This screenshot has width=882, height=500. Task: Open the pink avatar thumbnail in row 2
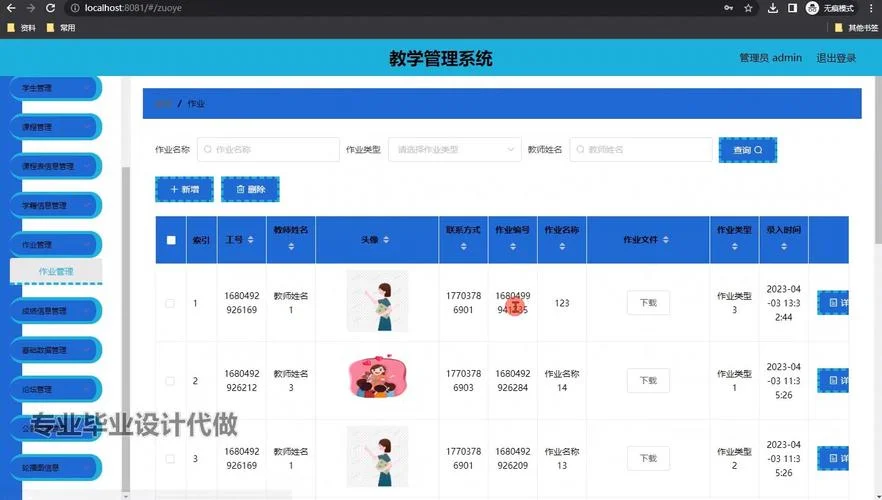(377, 376)
